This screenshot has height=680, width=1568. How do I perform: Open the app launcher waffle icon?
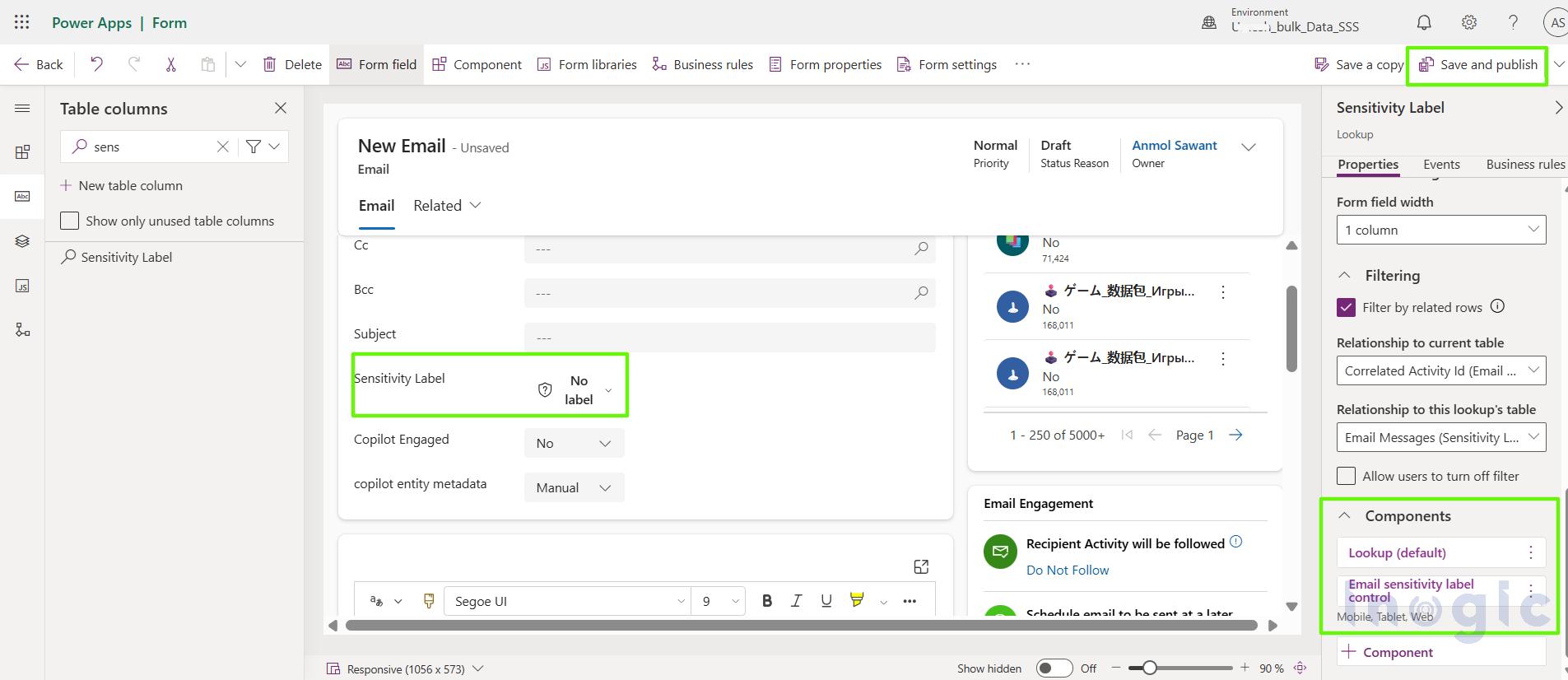(22, 22)
